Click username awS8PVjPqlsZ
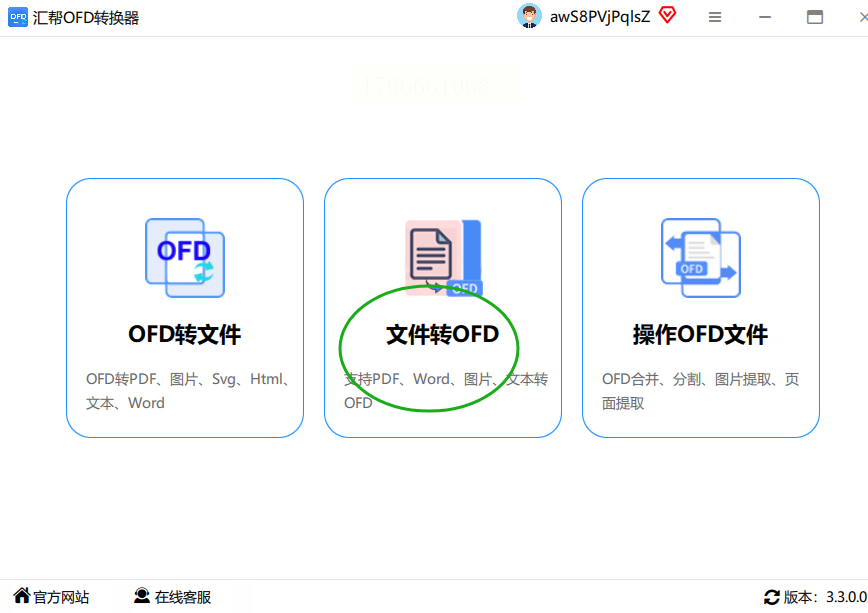 click(600, 17)
